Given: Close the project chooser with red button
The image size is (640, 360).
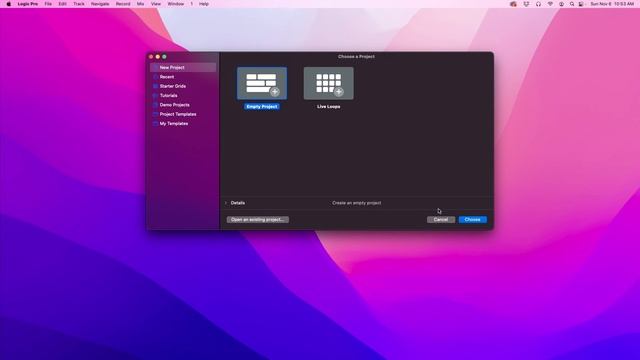Looking at the screenshot, I should click(x=151, y=57).
